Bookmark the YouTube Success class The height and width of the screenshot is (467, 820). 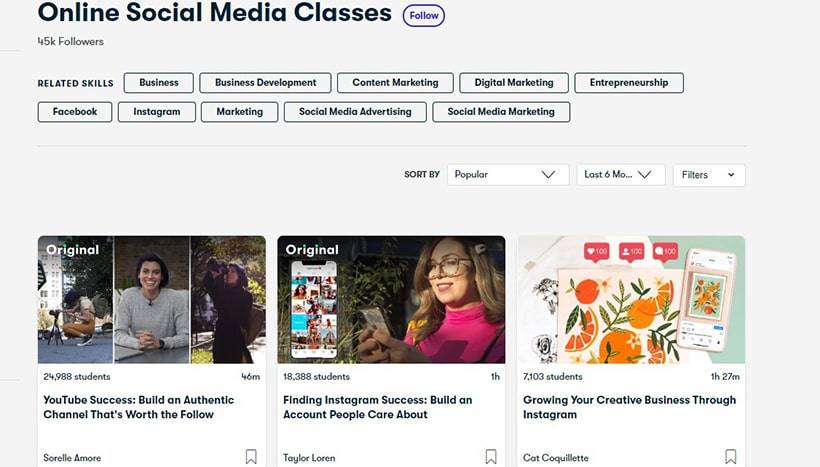251,457
